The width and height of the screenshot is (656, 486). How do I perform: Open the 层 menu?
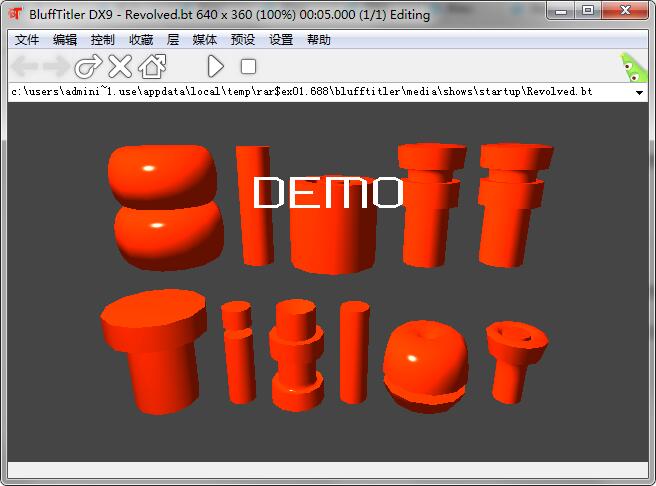point(173,40)
